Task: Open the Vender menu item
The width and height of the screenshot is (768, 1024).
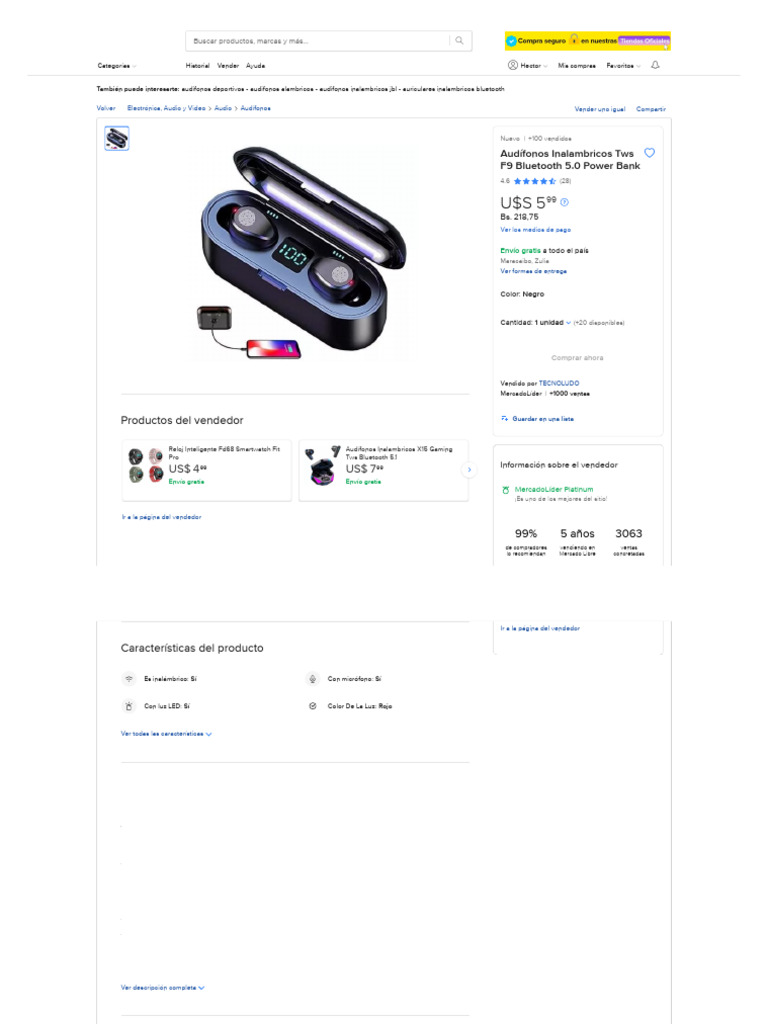Action: tap(228, 66)
